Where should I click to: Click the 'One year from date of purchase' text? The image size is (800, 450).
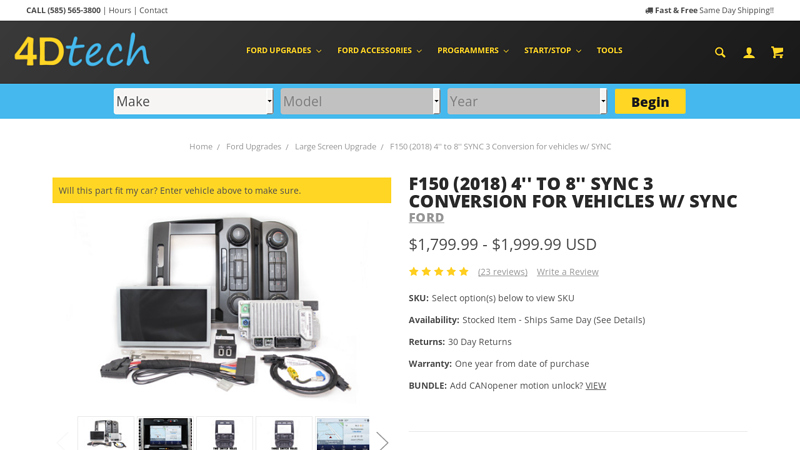[x=522, y=364]
